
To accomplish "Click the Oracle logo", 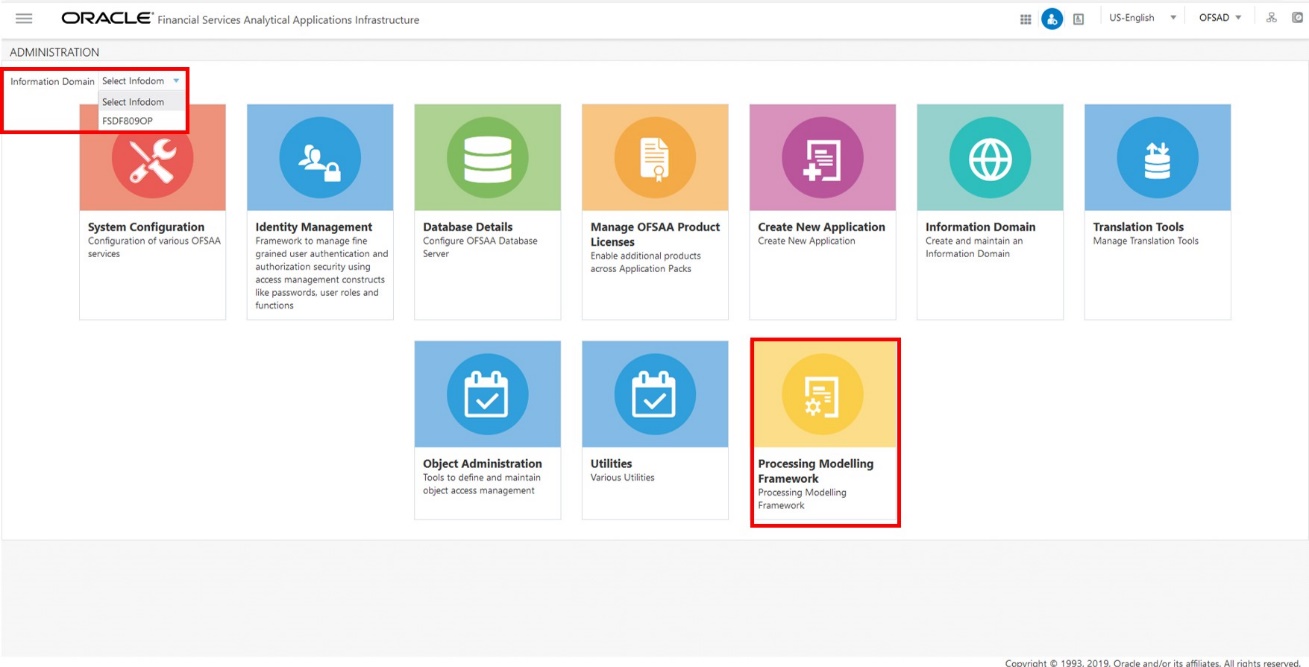I will tap(107, 19).
